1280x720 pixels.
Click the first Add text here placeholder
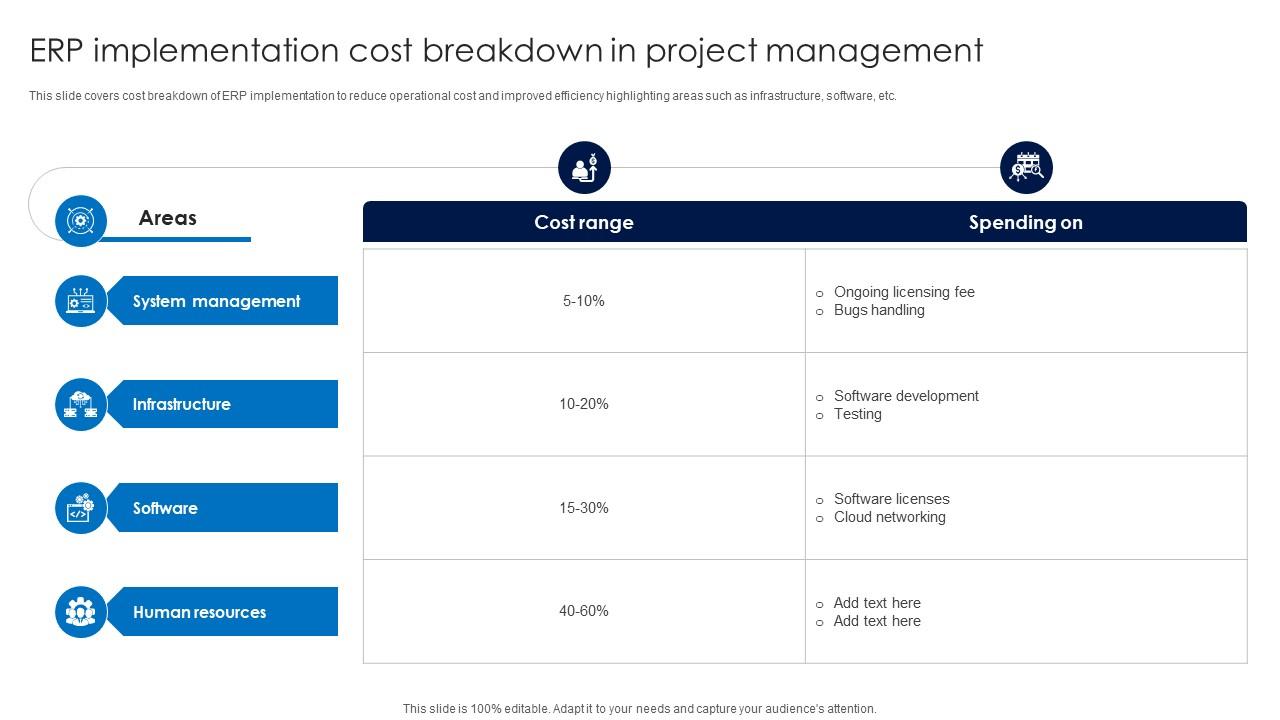[x=877, y=603]
